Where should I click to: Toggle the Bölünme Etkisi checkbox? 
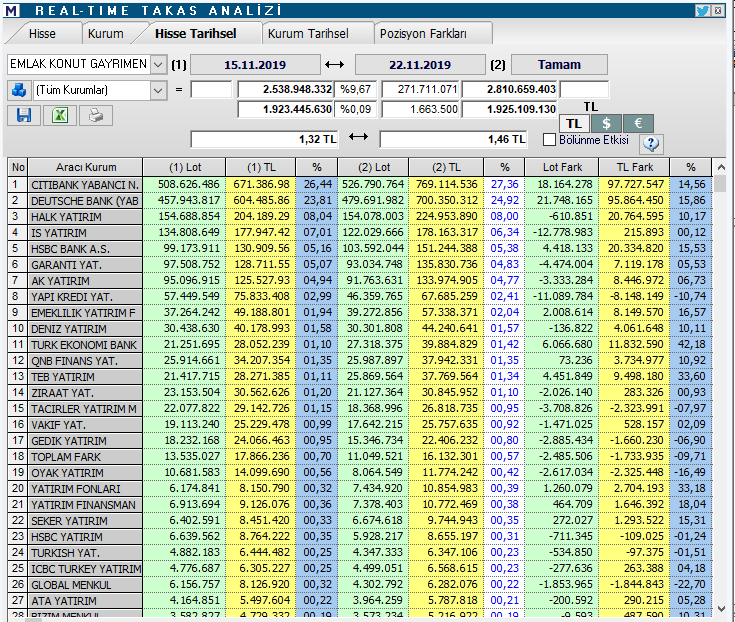click(549, 140)
